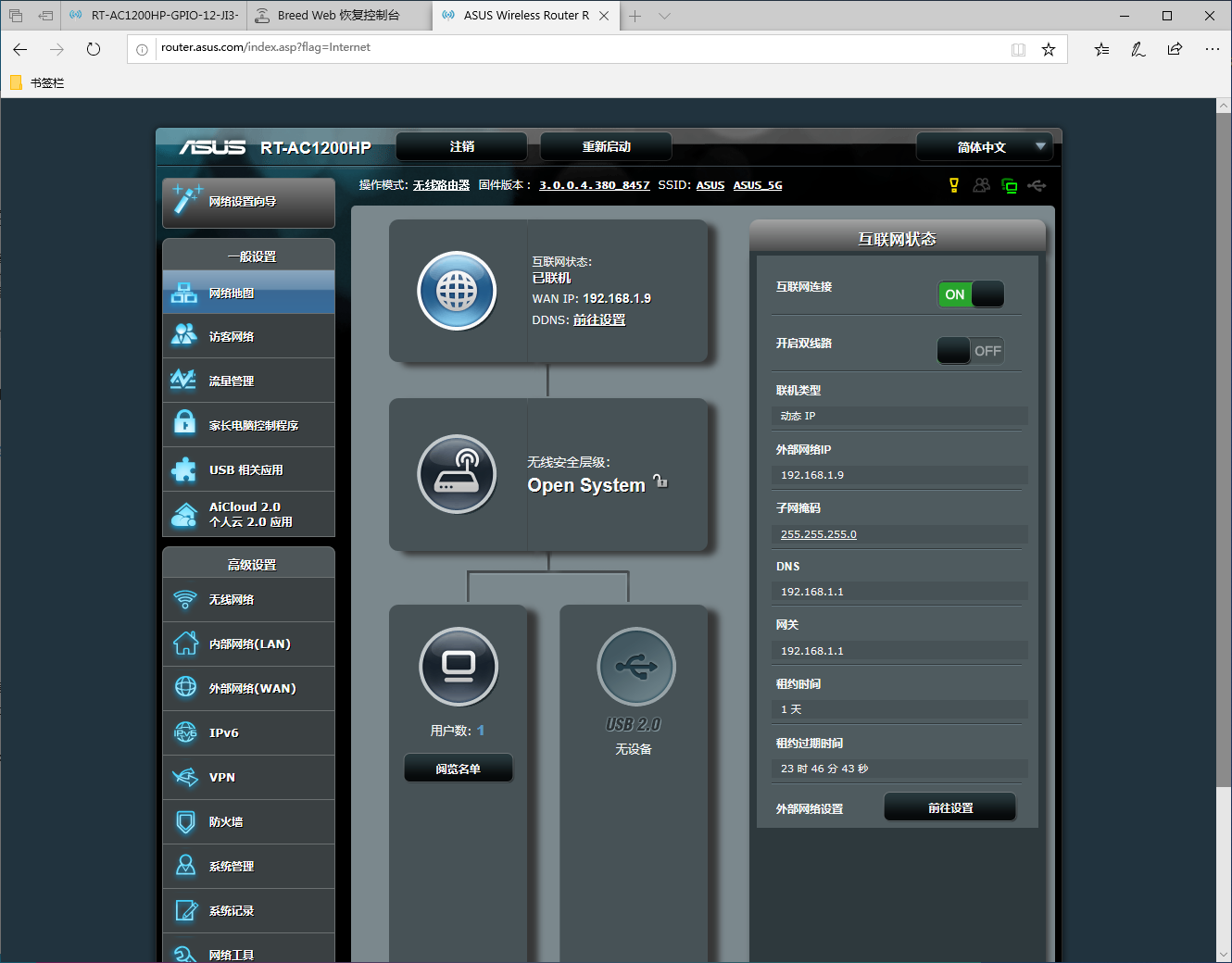
Task: Click the browser refresh button
Action: tap(94, 49)
